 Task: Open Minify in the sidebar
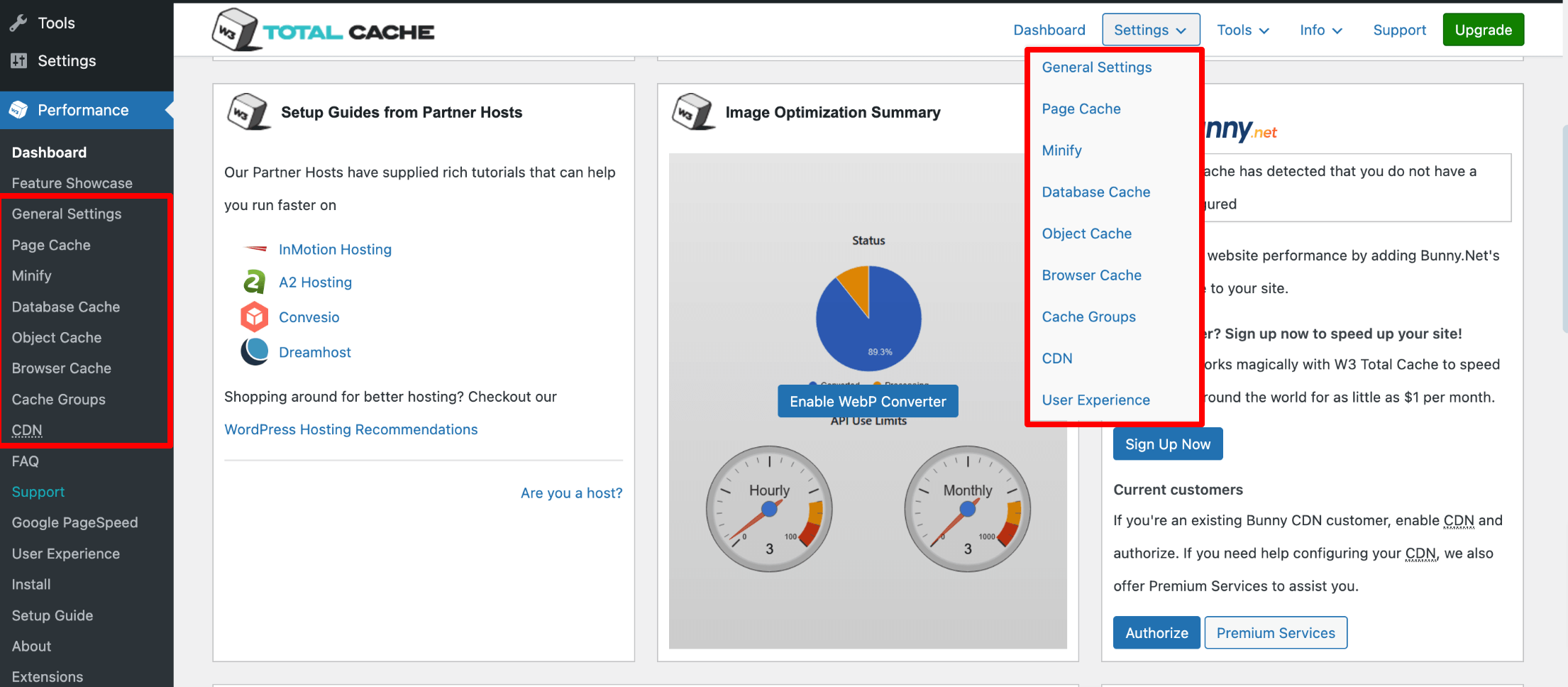pos(32,275)
